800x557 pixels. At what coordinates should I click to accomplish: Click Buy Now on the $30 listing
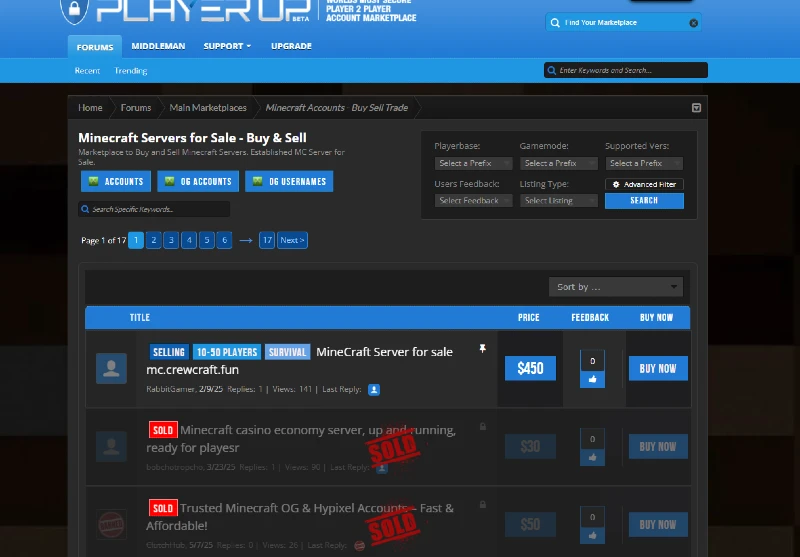coord(658,446)
